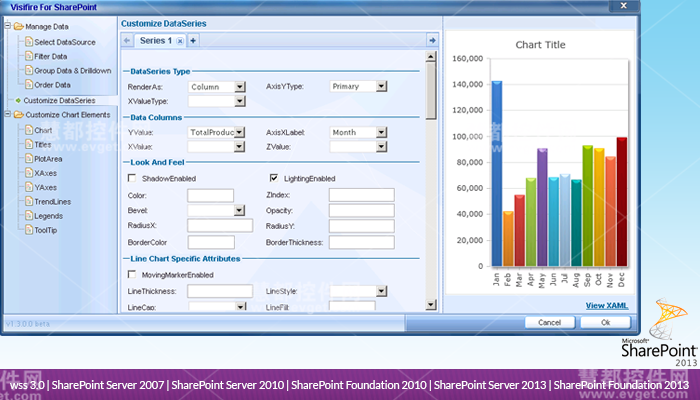Screen dimensions: 700x400
Task: Open the LineStyle dropdown
Action: pos(381,291)
